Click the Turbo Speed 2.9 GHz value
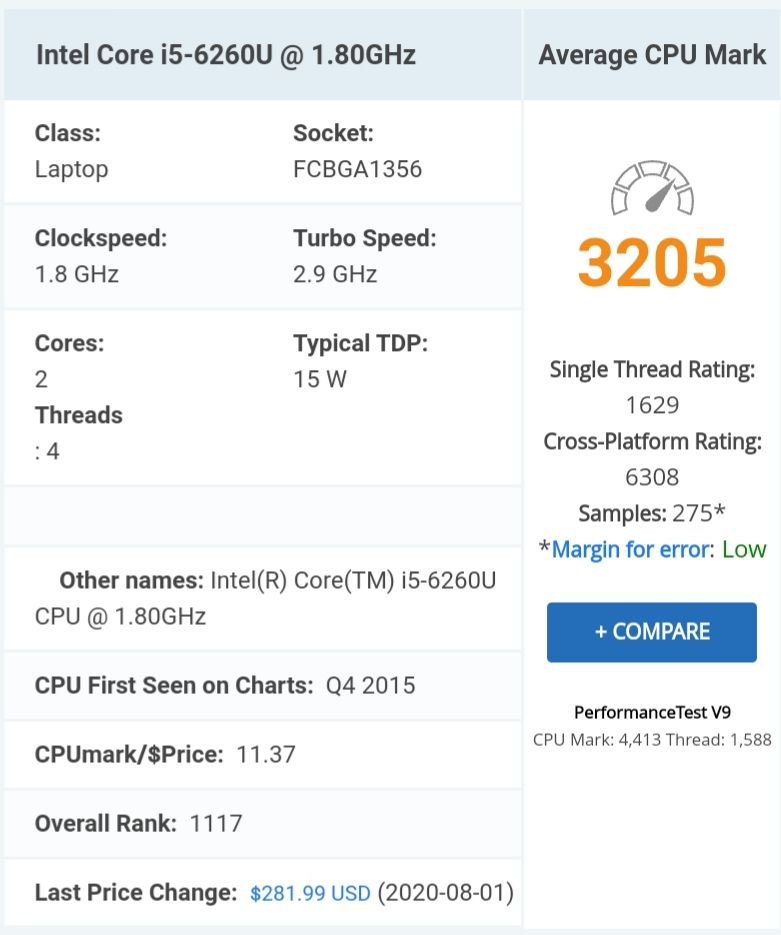Viewport: 781px width, 935px height. click(x=335, y=274)
